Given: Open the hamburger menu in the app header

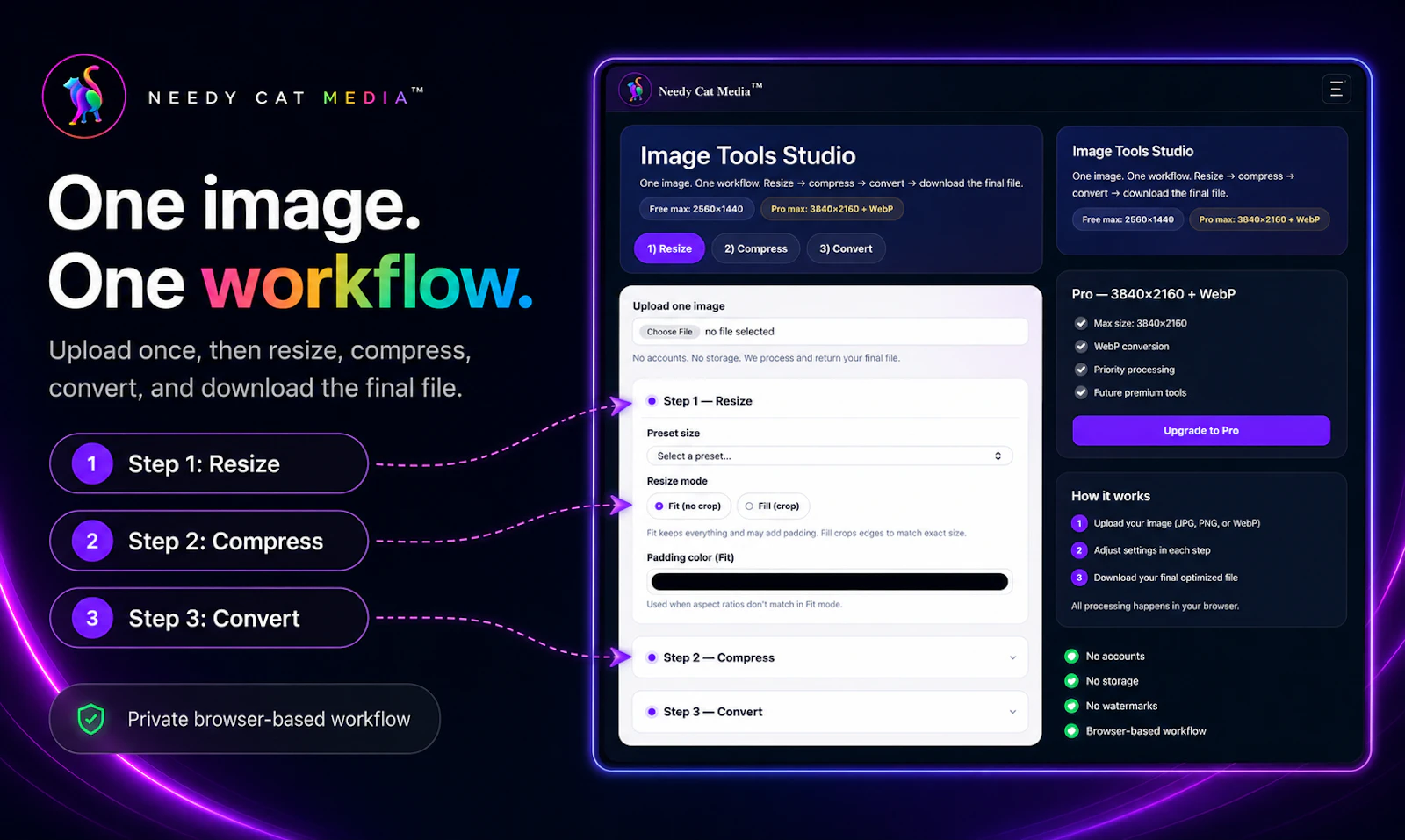Looking at the screenshot, I should click(1336, 90).
